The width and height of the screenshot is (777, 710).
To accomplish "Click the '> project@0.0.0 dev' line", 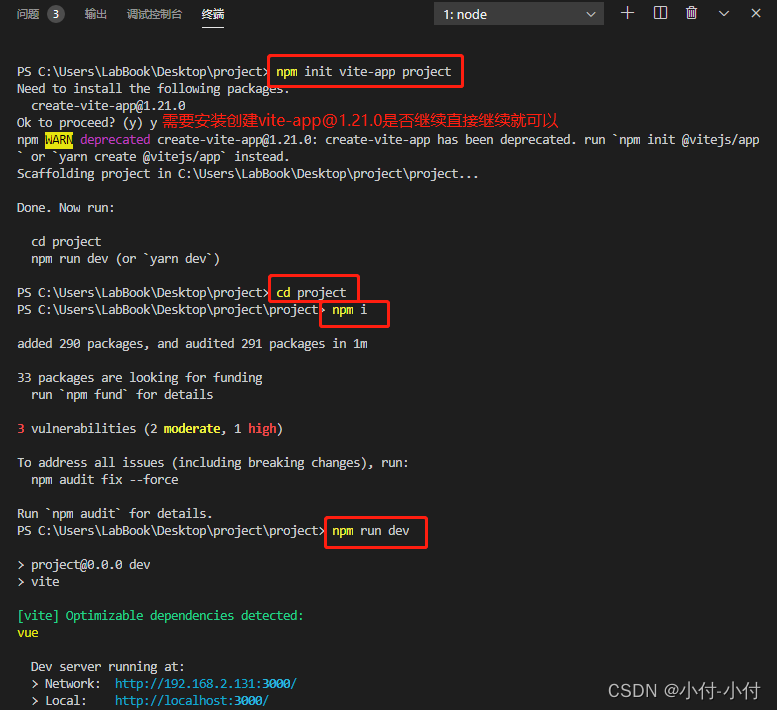I will 84,564.
